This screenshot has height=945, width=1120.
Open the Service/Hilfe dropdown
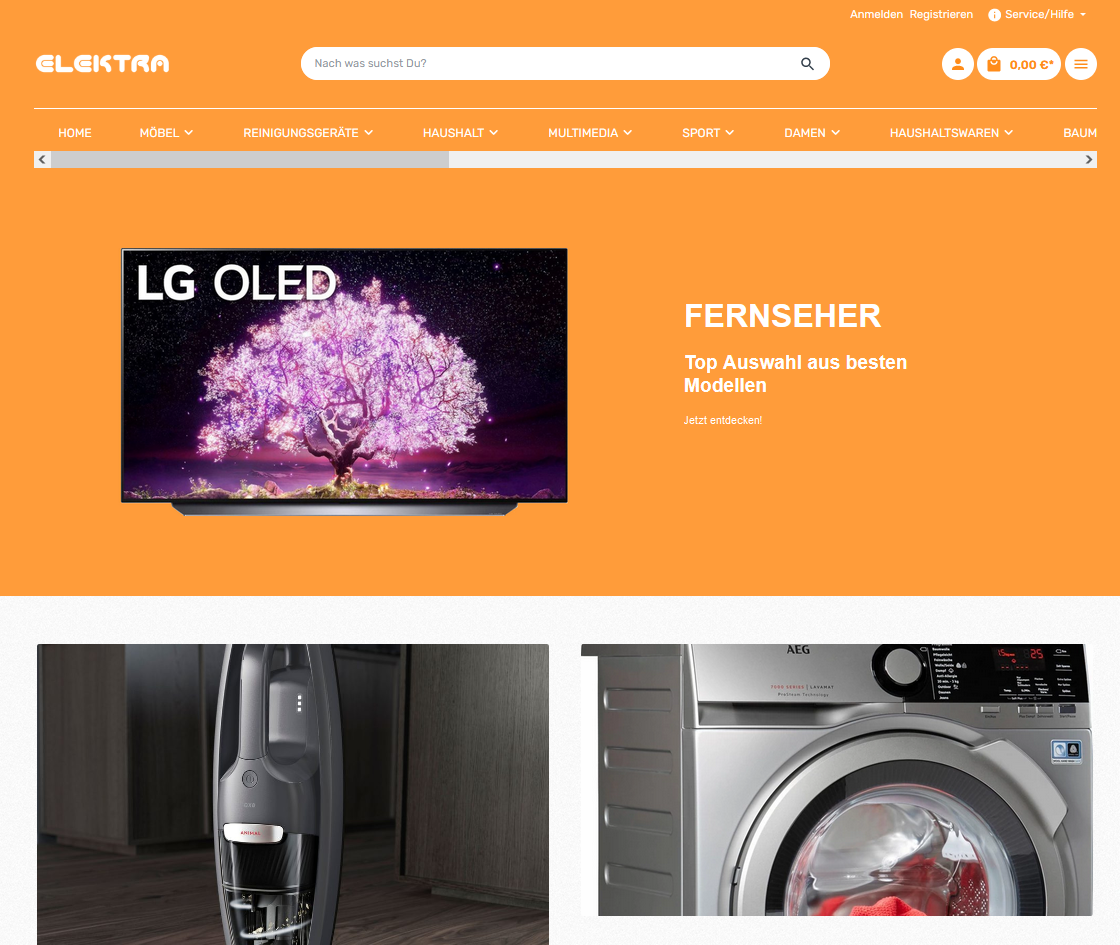(x=1037, y=14)
